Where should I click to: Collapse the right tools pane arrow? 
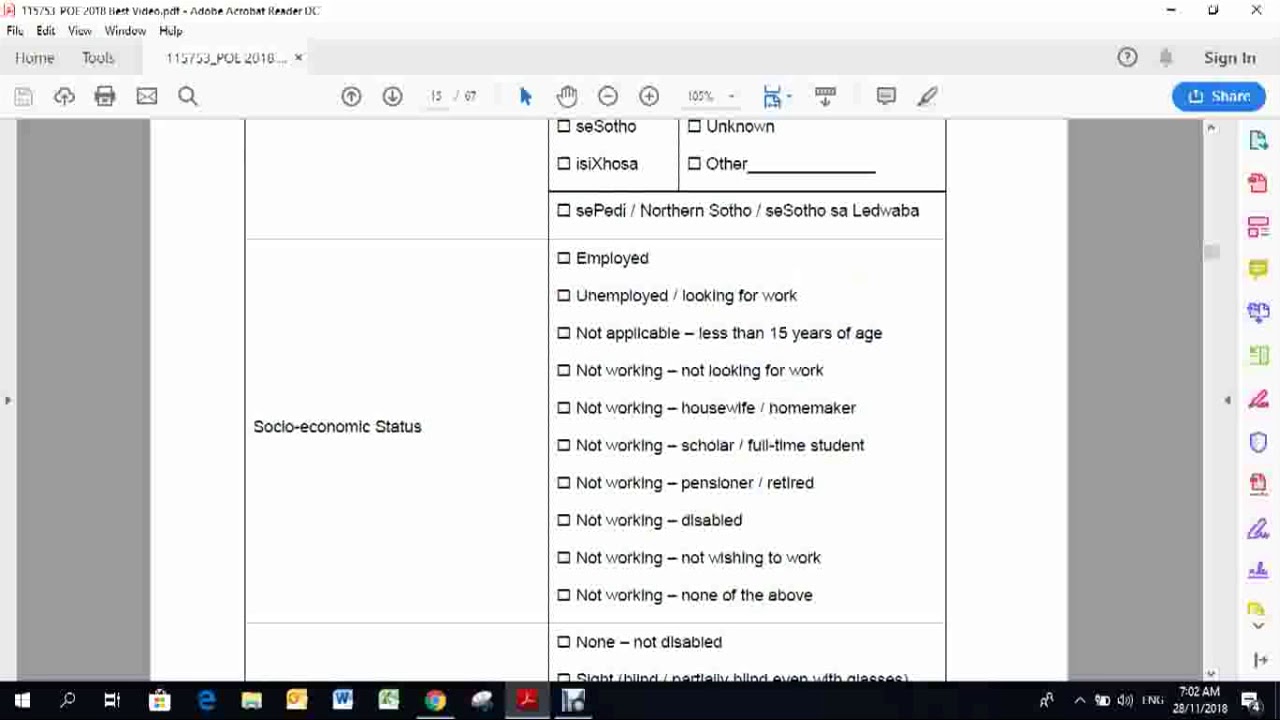point(1227,400)
